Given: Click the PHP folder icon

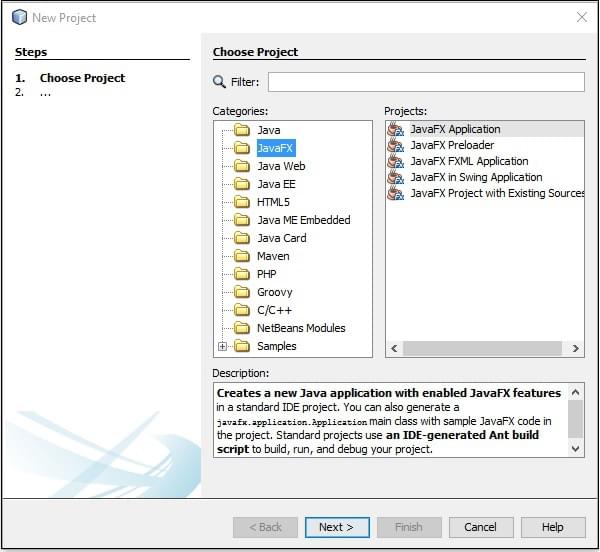Looking at the screenshot, I should [242, 274].
